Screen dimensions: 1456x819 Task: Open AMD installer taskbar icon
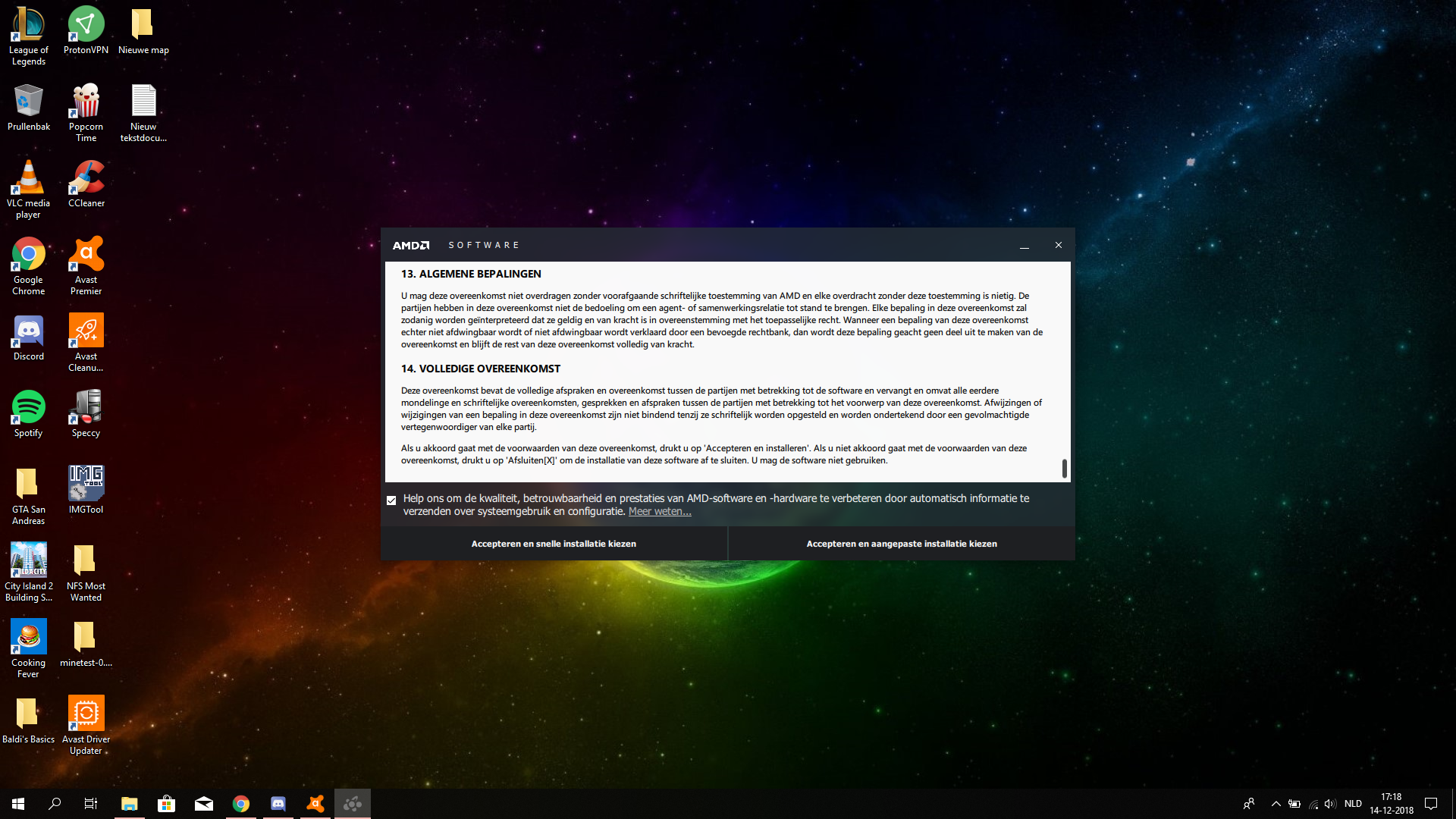point(353,804)
